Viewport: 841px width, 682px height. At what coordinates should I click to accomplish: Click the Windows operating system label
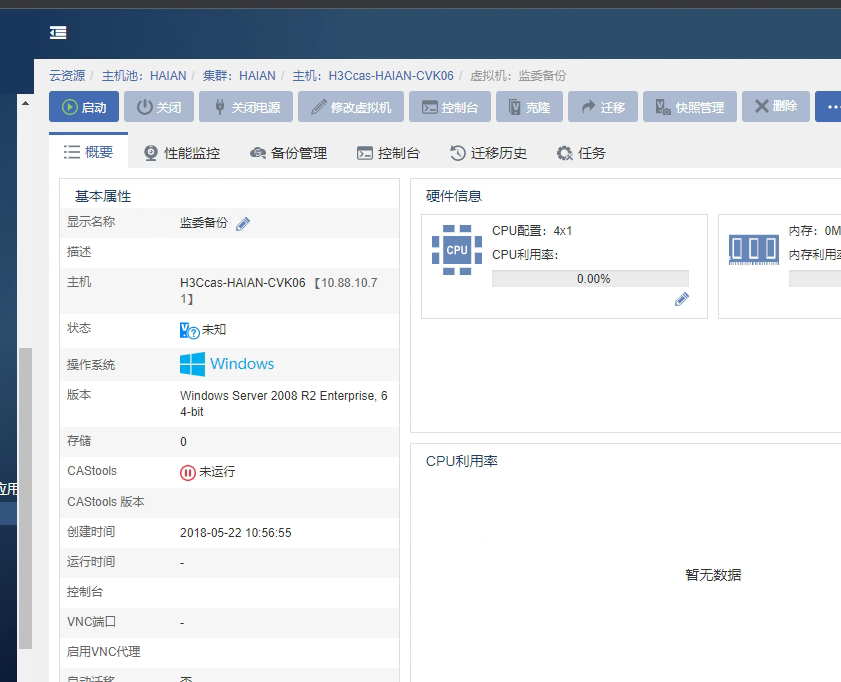tap(242, 364)
